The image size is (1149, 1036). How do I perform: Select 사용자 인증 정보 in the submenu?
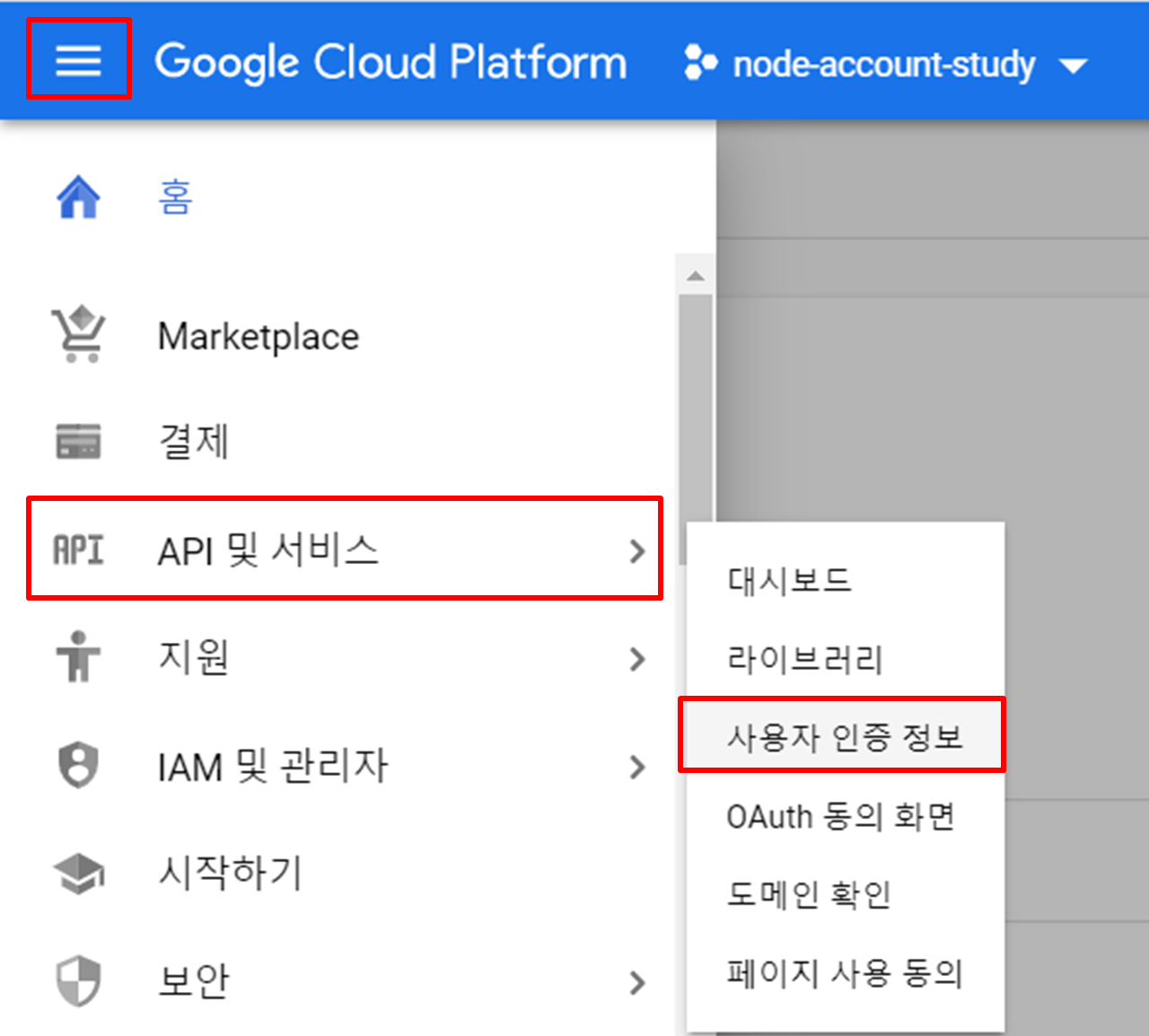[846, 737]
